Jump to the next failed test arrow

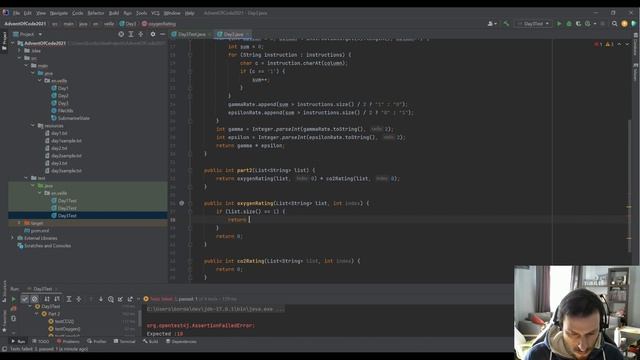coord(100,299)
